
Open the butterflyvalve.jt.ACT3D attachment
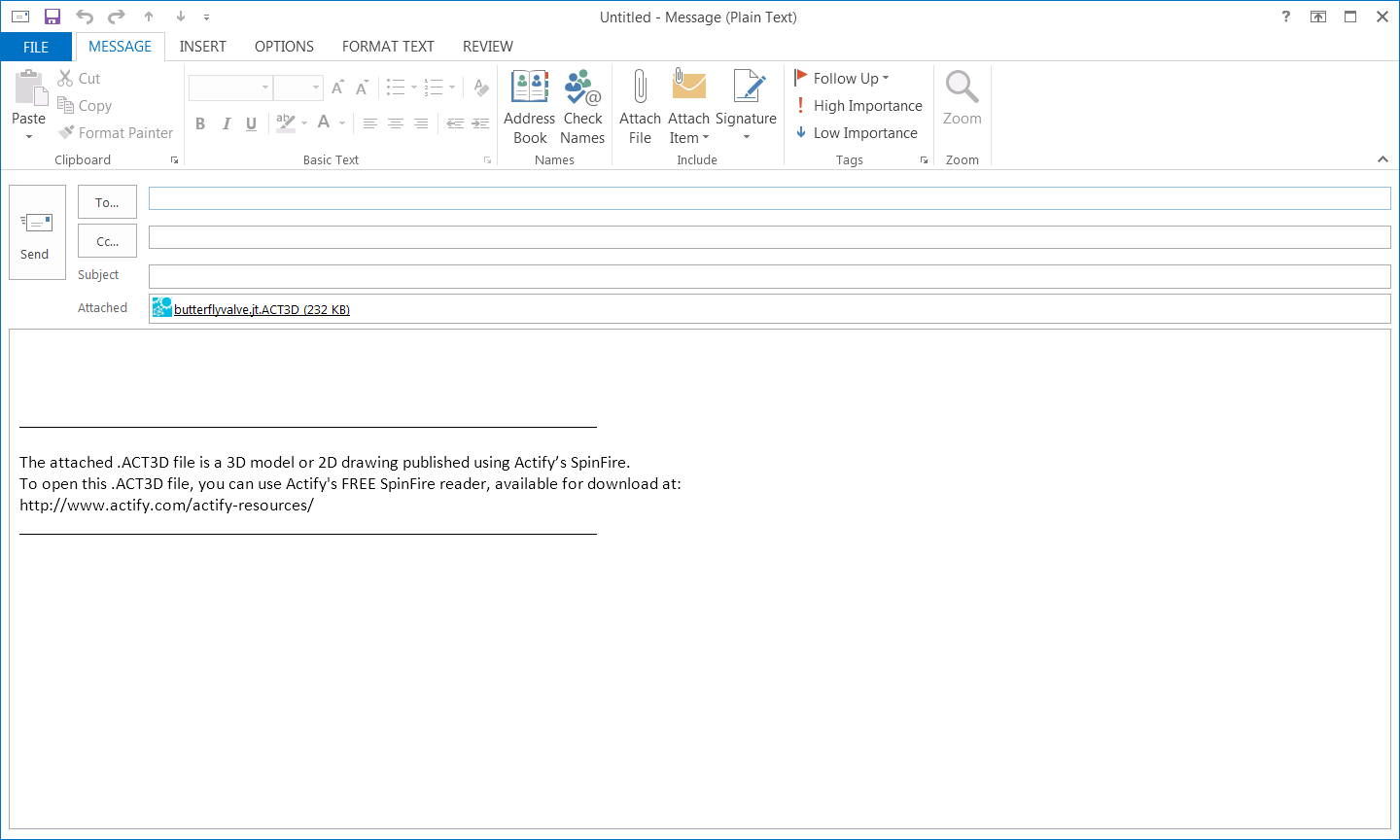261,309
